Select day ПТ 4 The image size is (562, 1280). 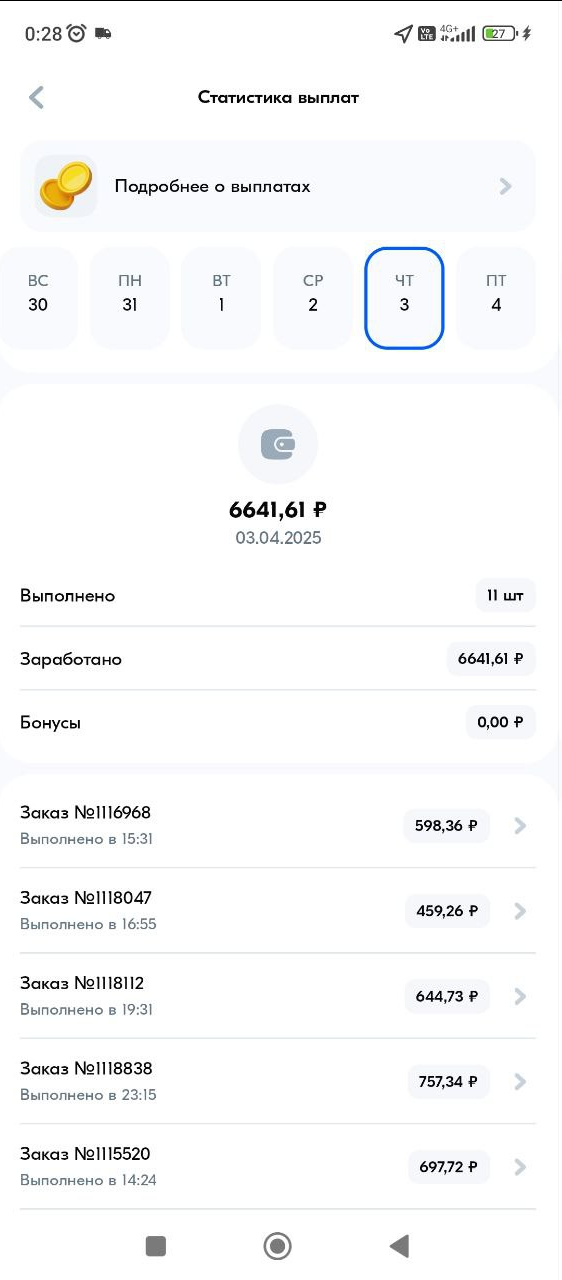click(x=496, y=297)
